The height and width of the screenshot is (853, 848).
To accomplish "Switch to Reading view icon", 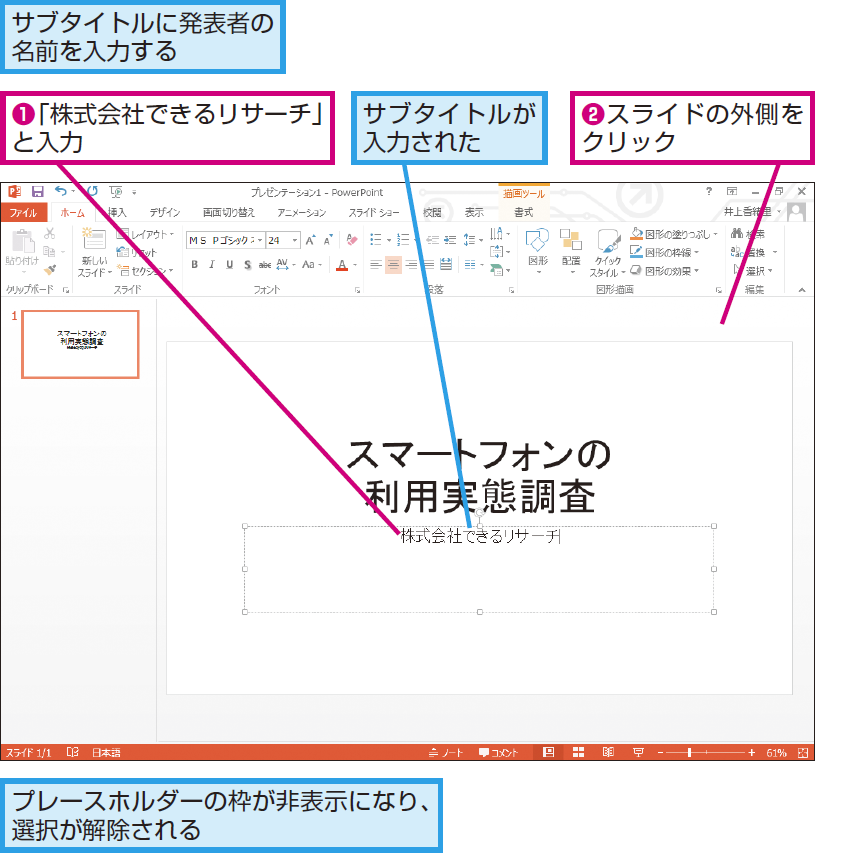I will point(608,752).
